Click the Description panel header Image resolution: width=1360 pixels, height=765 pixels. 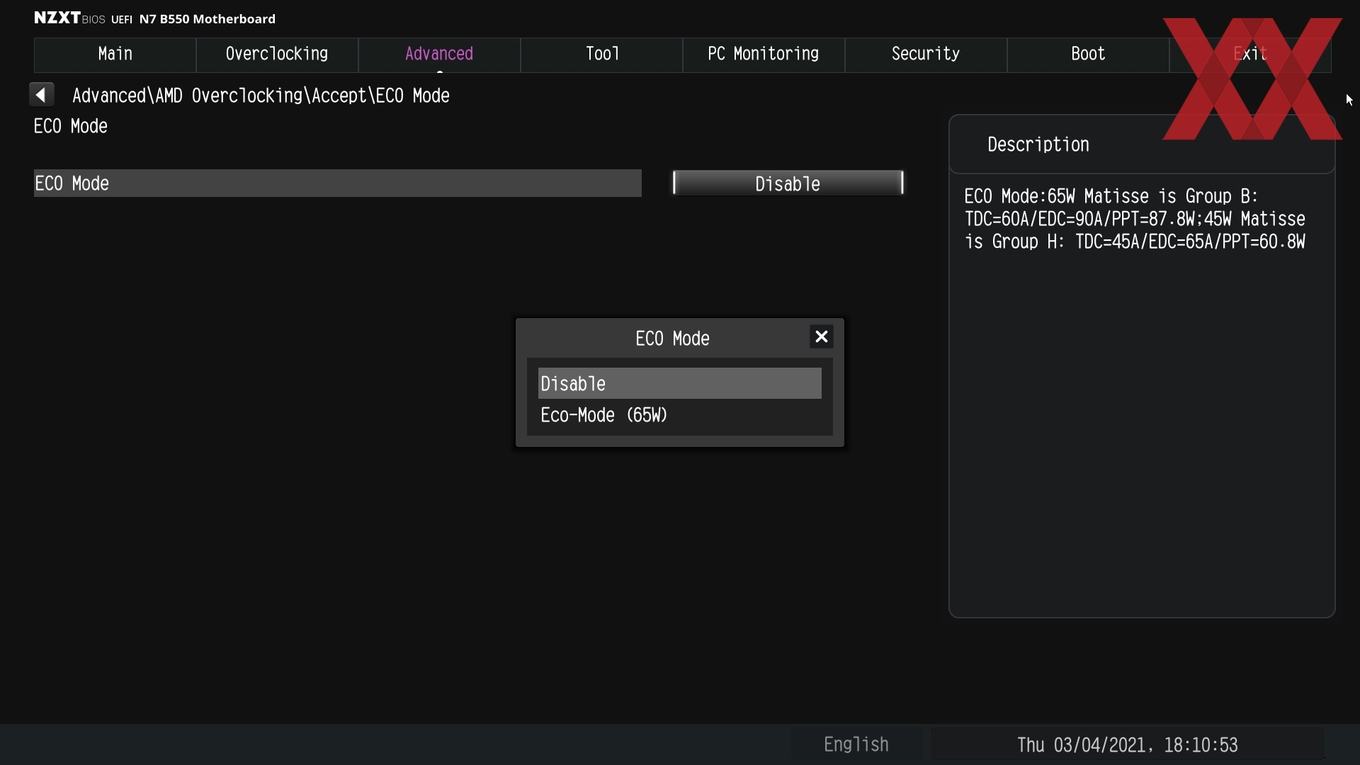[1038, 144]
